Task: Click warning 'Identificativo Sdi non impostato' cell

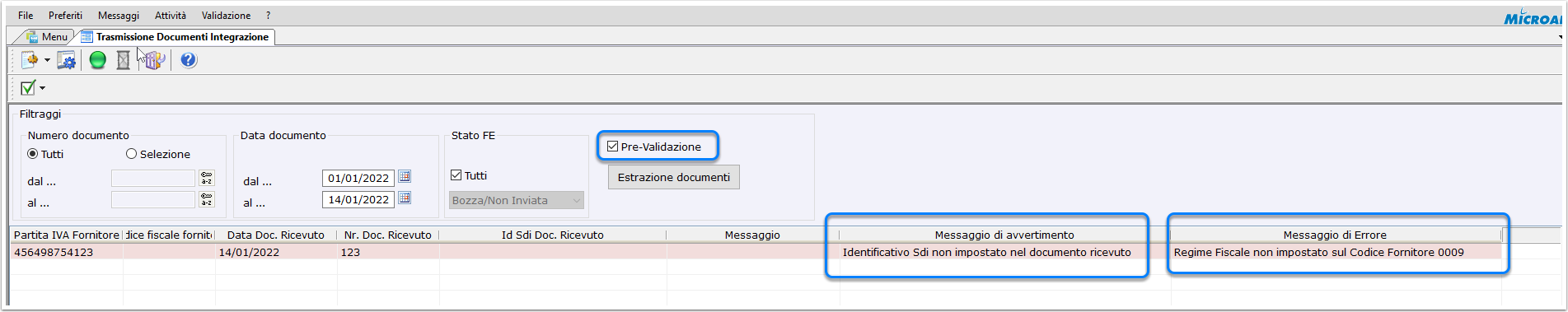Action: (x=1004, y=252)
